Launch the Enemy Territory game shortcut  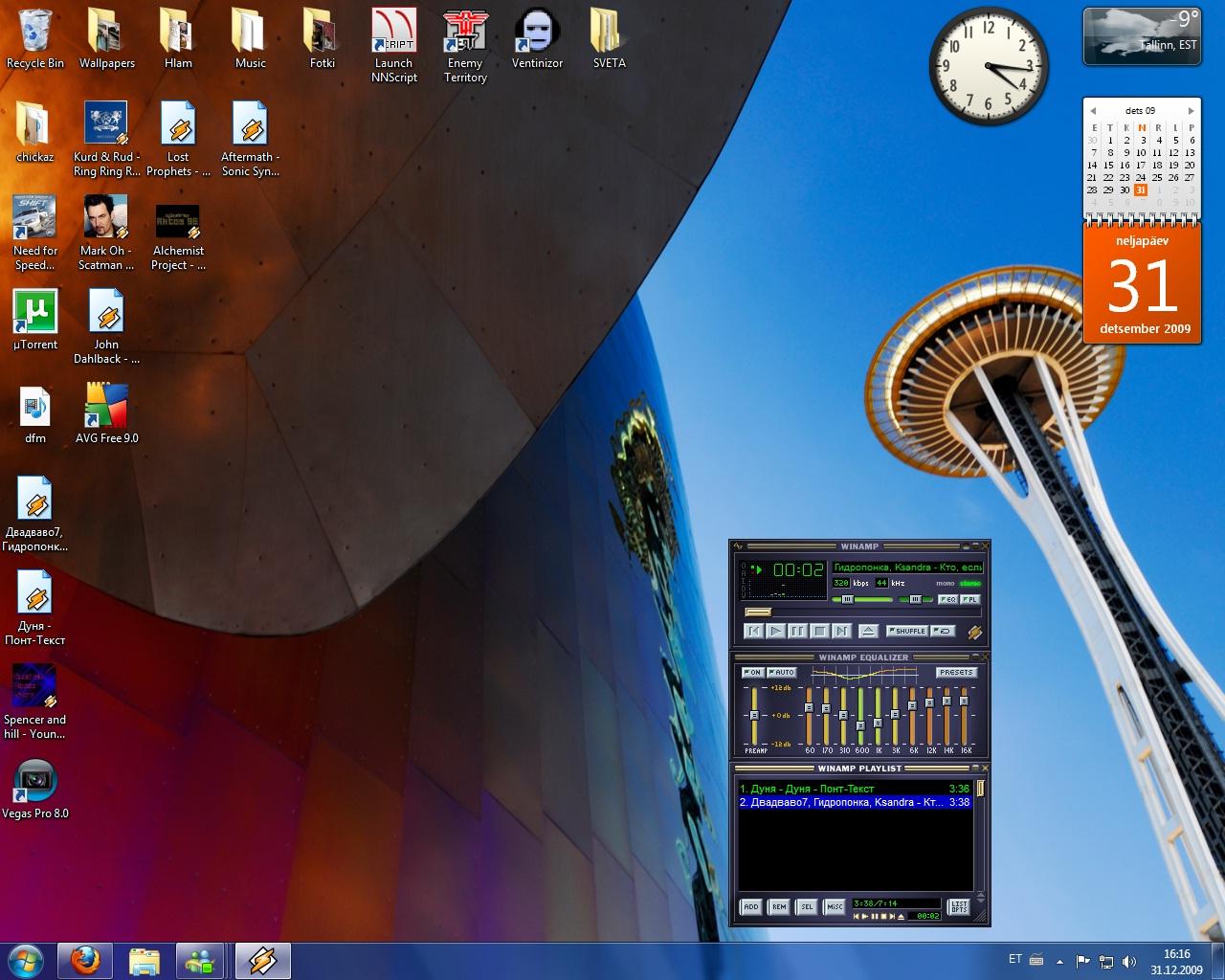click(x=465, y=46)
